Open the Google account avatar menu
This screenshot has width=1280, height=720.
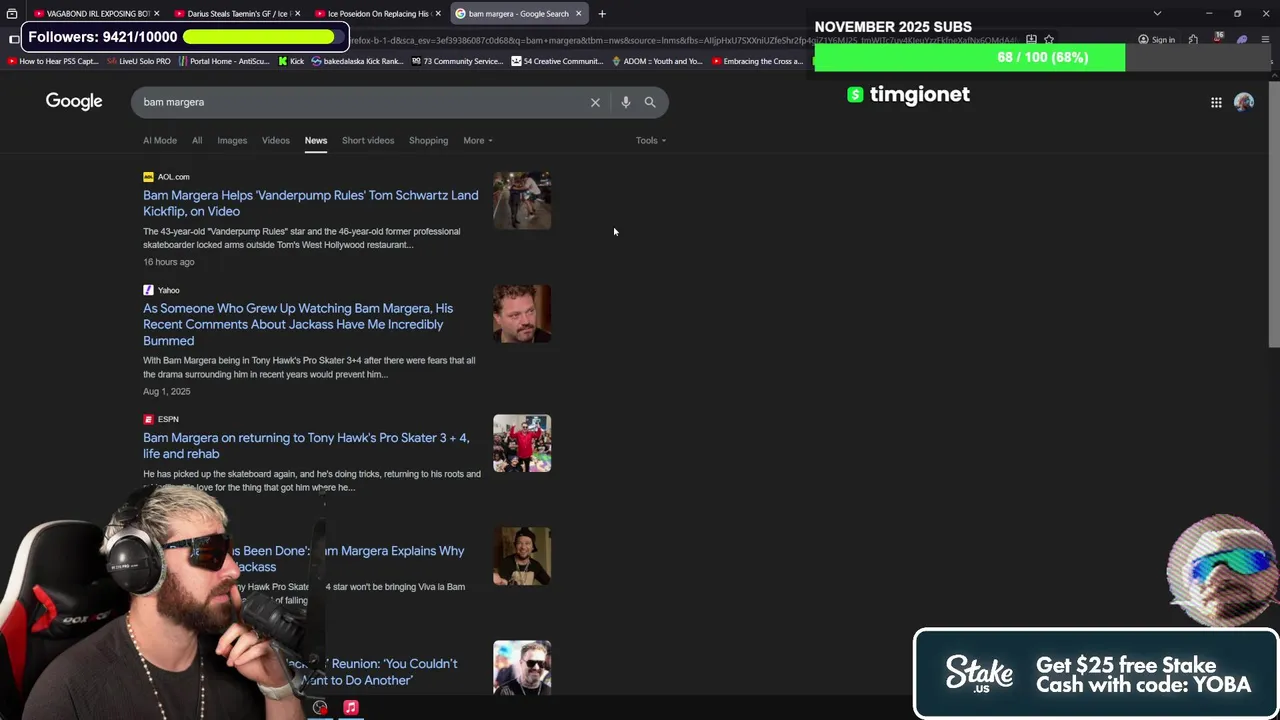coord(1244,102)
